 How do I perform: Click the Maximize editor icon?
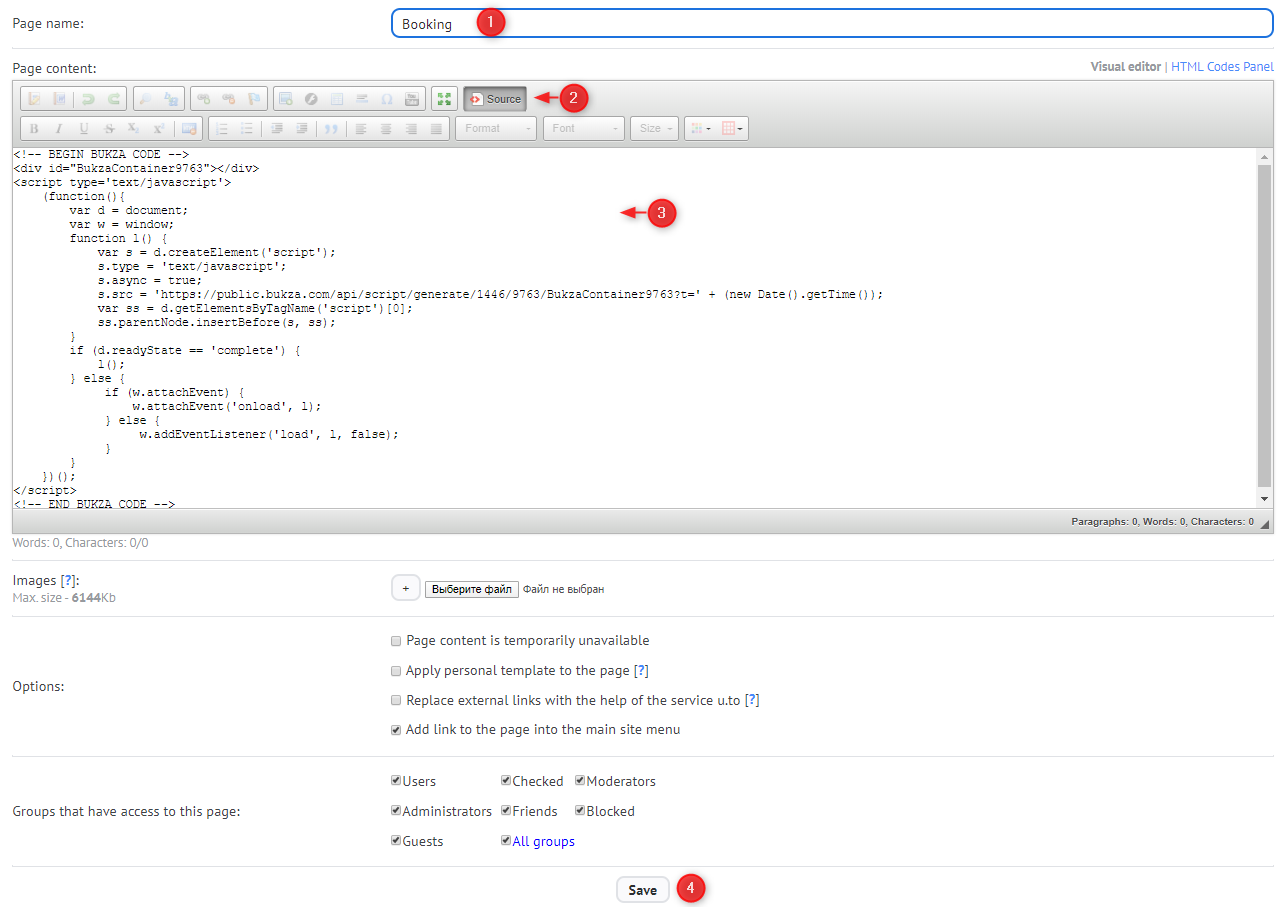point(443,99)
